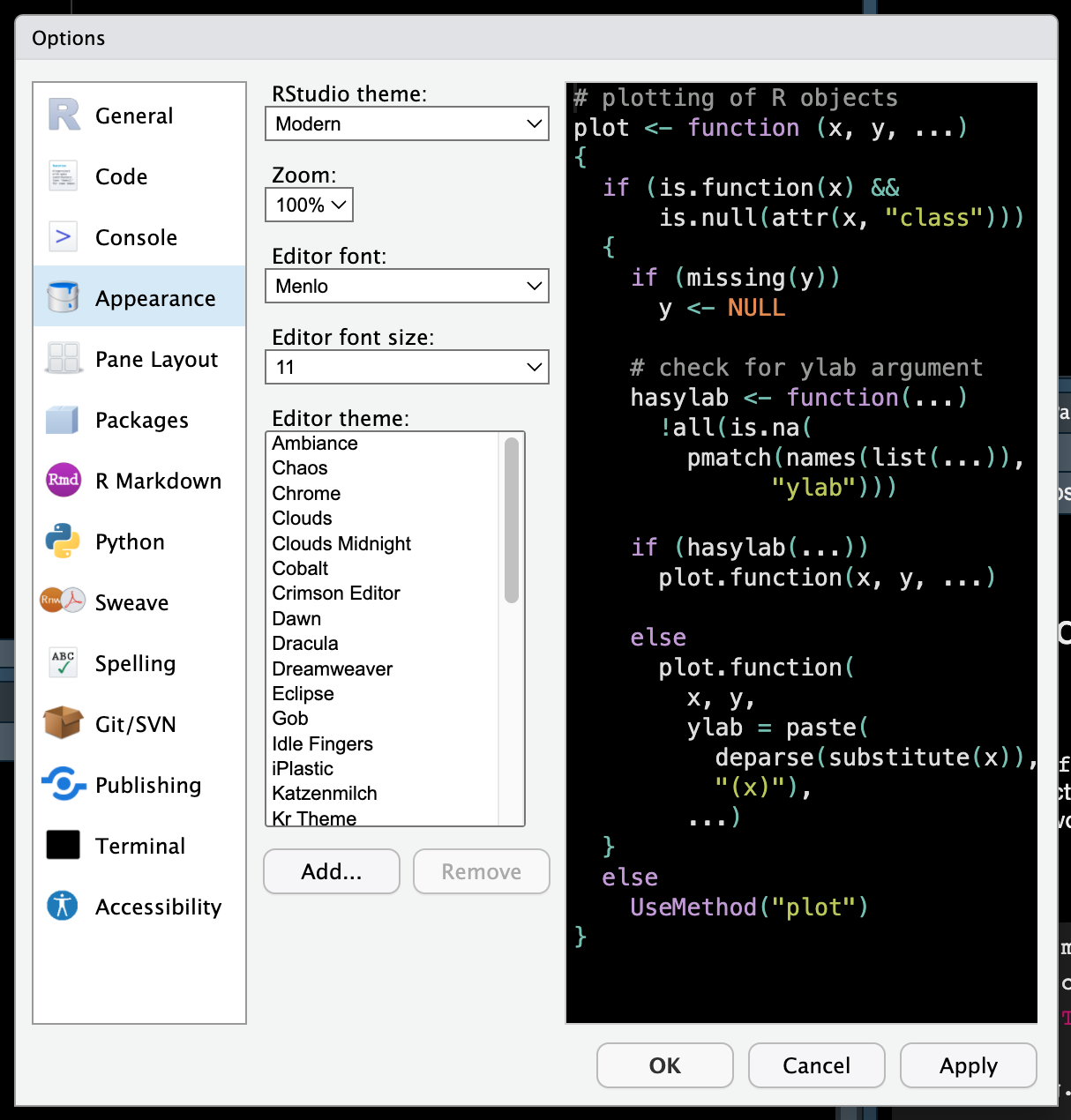Click the Git/SVN package icon
This screenshot has height=1120, width=1071.
click(63, 723)
